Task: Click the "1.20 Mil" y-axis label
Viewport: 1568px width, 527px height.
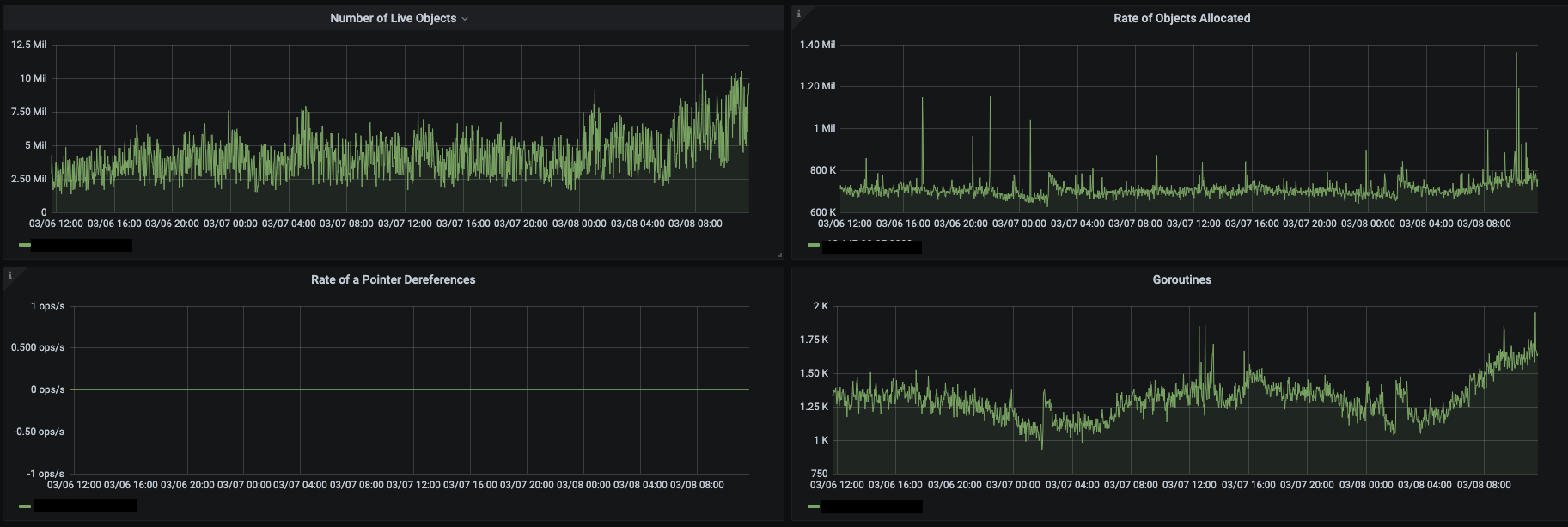Action: pos(817,86)
